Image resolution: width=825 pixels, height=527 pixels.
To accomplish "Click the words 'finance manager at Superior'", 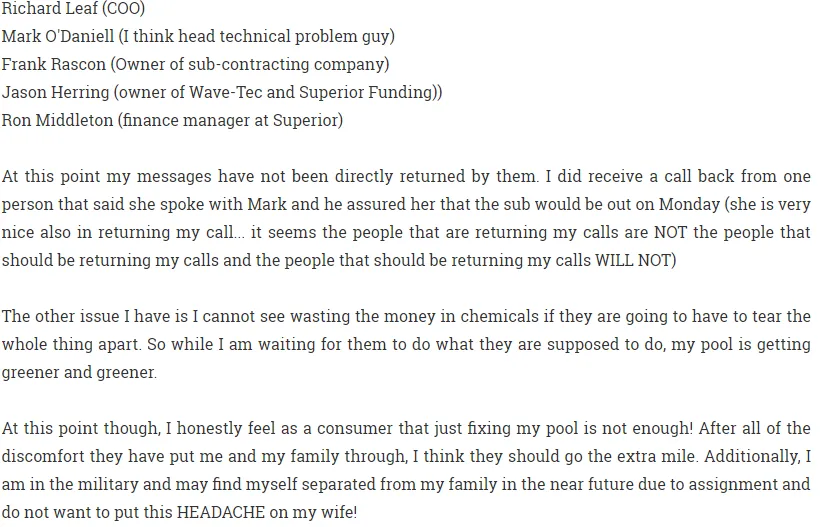I will 230,120.
